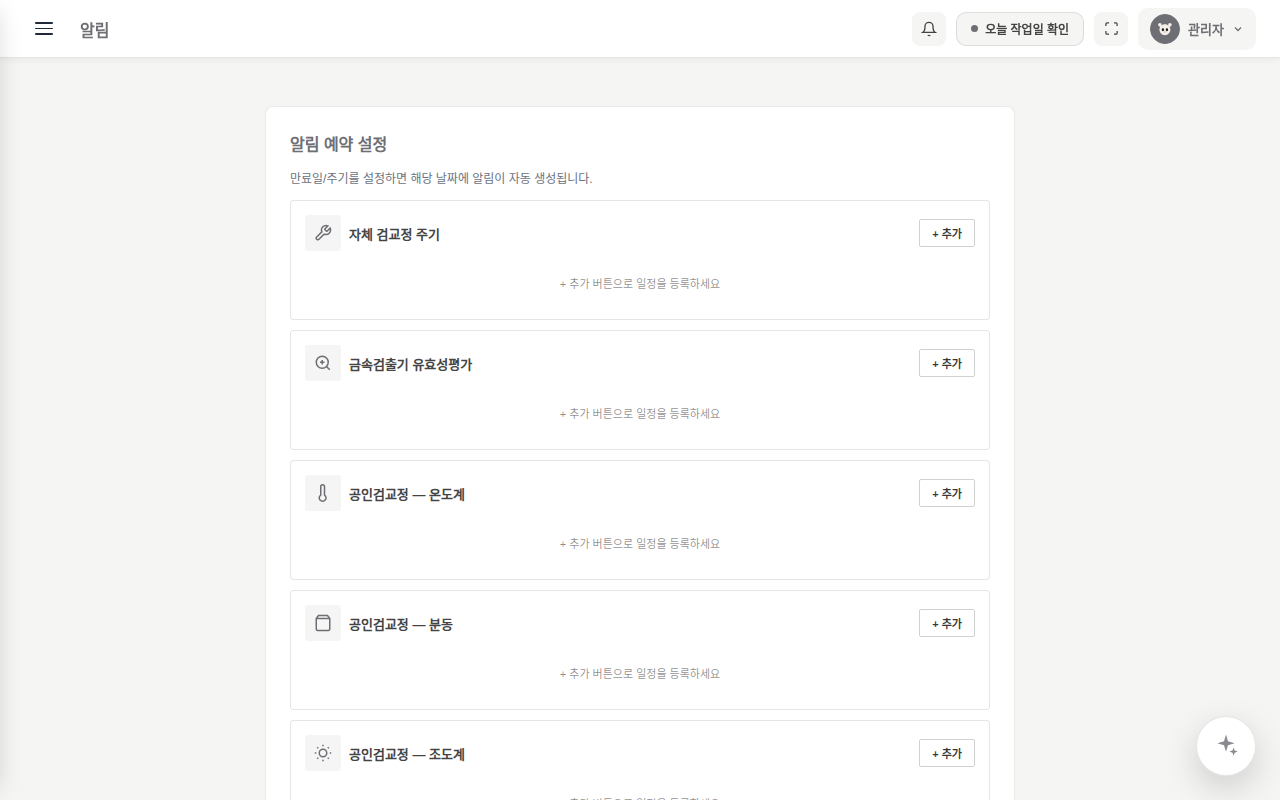
Task: Toggle fullscreen mode icon
Action: click(x=1111, y=29)
